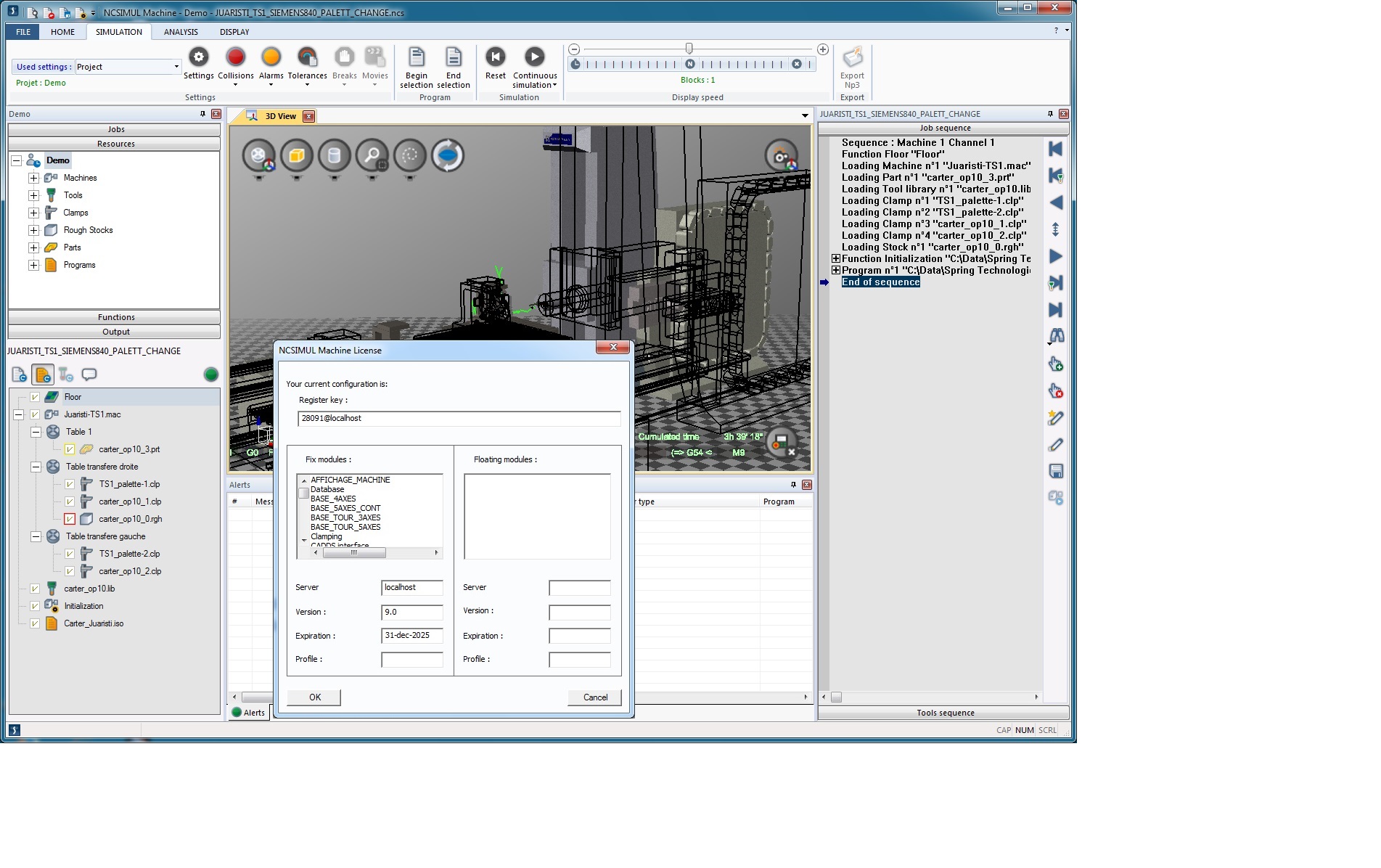Expand Program n°1 sequence entry
1381x868 pixels.
click(836, 270)
